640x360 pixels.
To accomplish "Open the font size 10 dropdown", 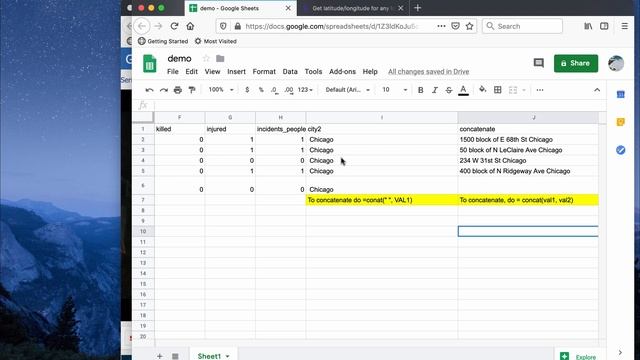I will coord(394,90).
